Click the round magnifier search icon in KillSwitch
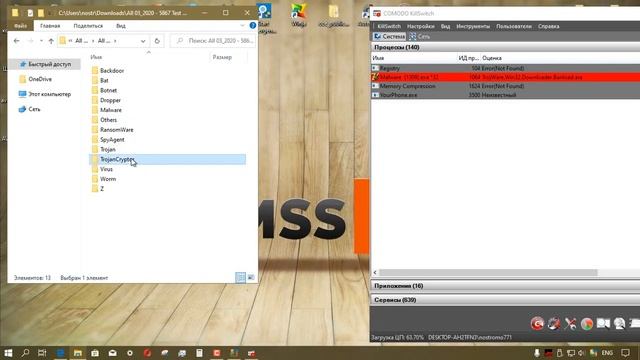 [619, 324]
